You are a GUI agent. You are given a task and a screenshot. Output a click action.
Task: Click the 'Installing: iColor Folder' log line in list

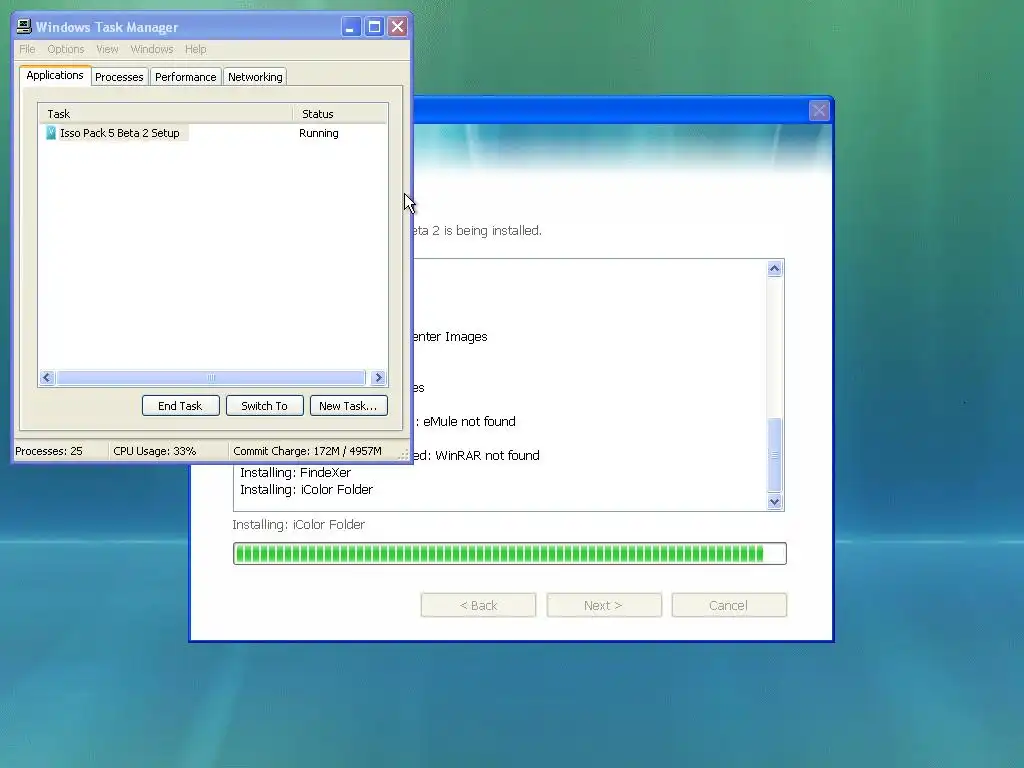(306, 489)
